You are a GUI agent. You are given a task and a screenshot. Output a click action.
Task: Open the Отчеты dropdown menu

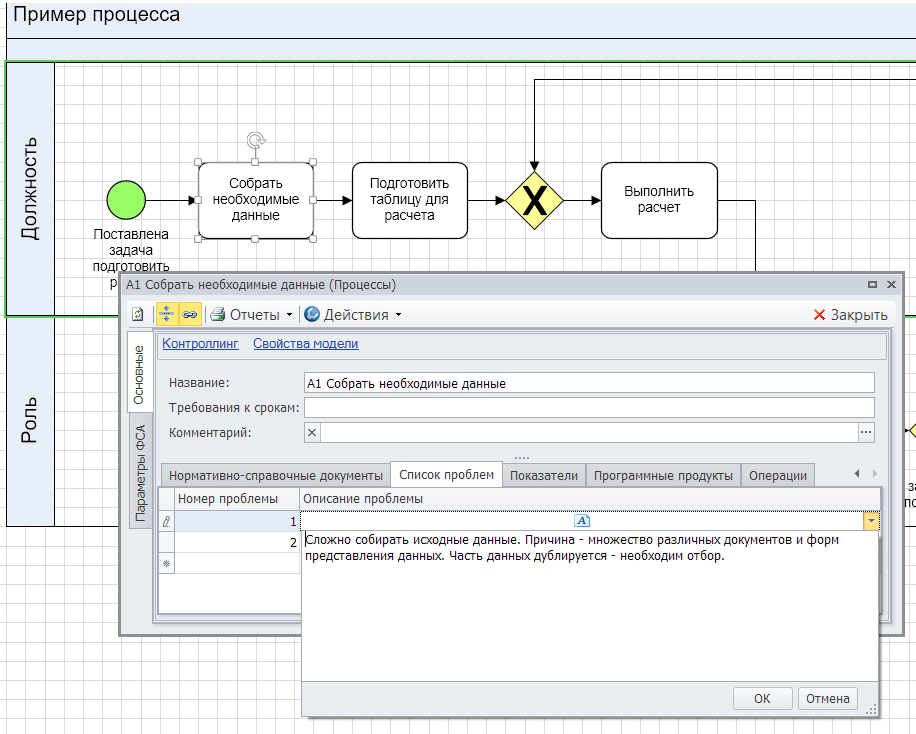(x=252, y=314)
